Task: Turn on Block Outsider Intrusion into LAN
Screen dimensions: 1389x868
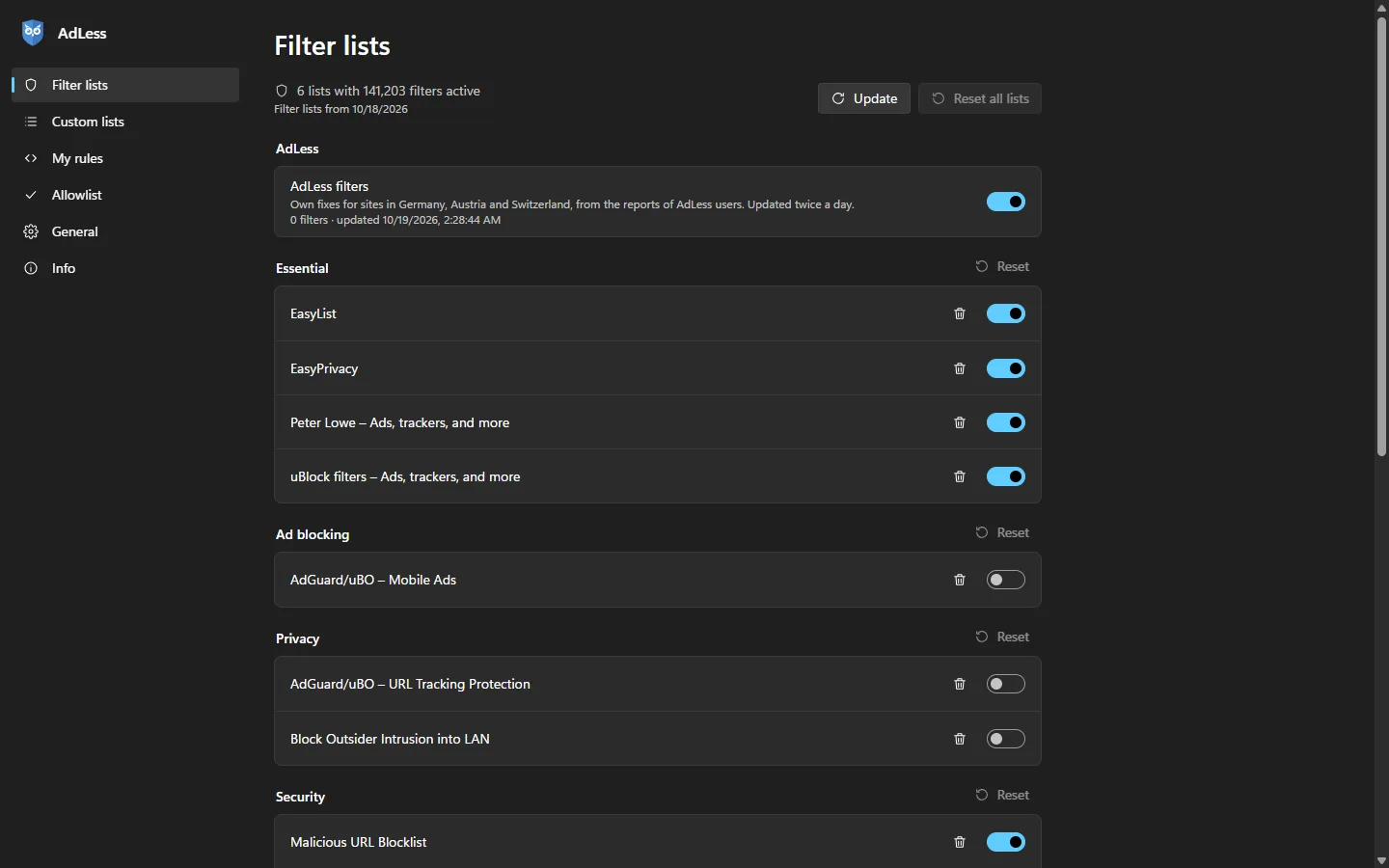Action: (x=1006, y=739)
